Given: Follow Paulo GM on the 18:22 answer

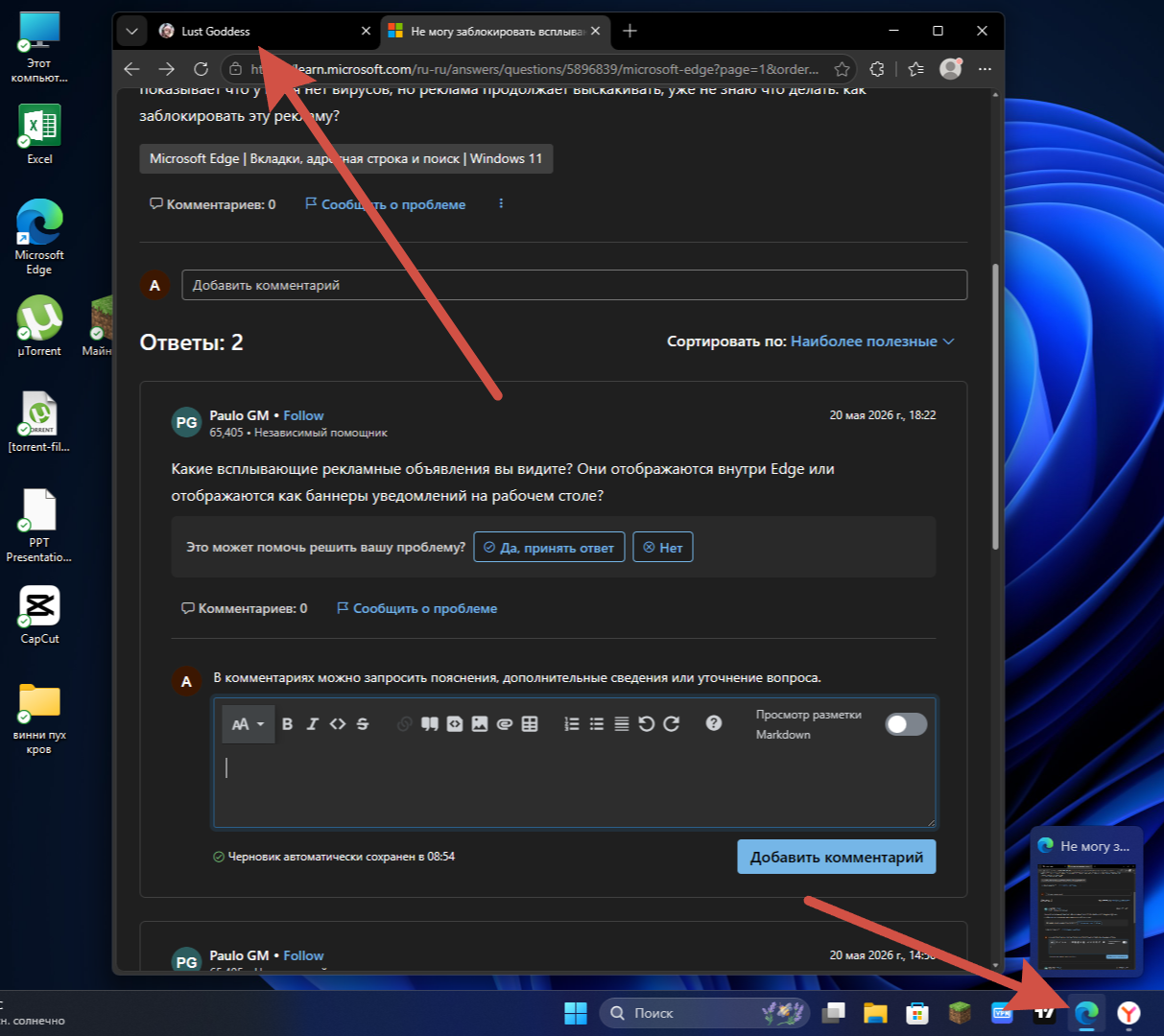Looking at the screenshot, I should pyautogui.click(x=303, y=415).
